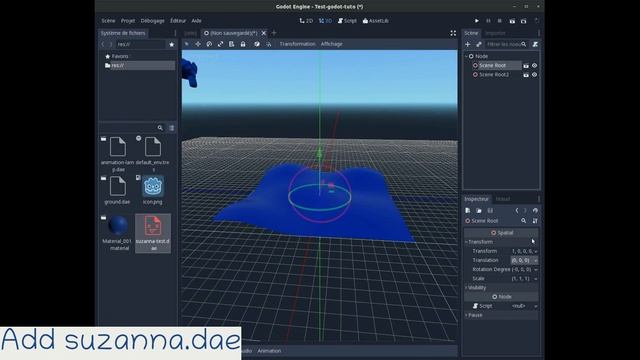Switch to the Script workspace
This screenshot has width=640, height=360.
(347, 21)
